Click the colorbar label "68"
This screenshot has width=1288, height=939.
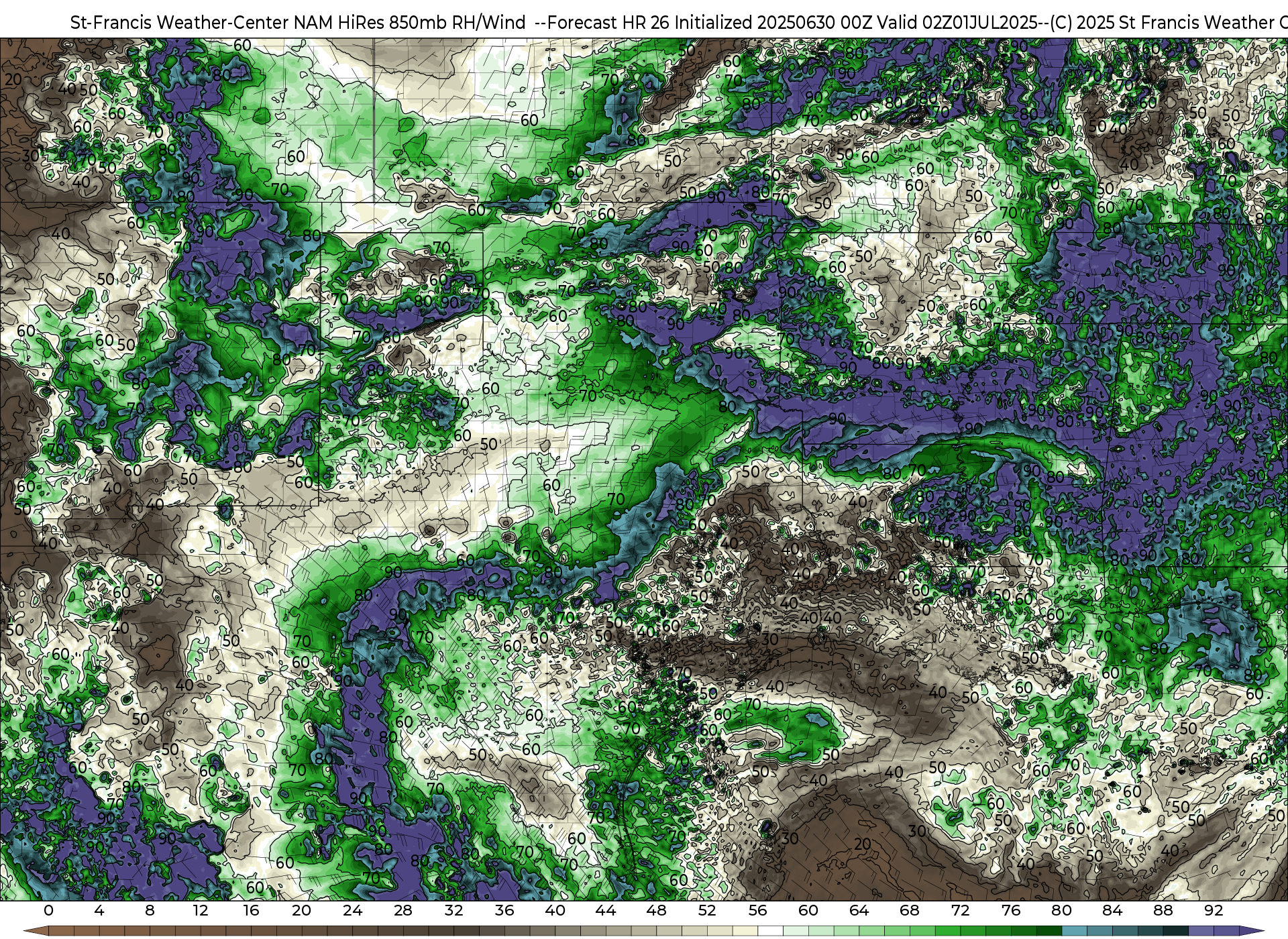pyautogui.click(x=910, y=911)
